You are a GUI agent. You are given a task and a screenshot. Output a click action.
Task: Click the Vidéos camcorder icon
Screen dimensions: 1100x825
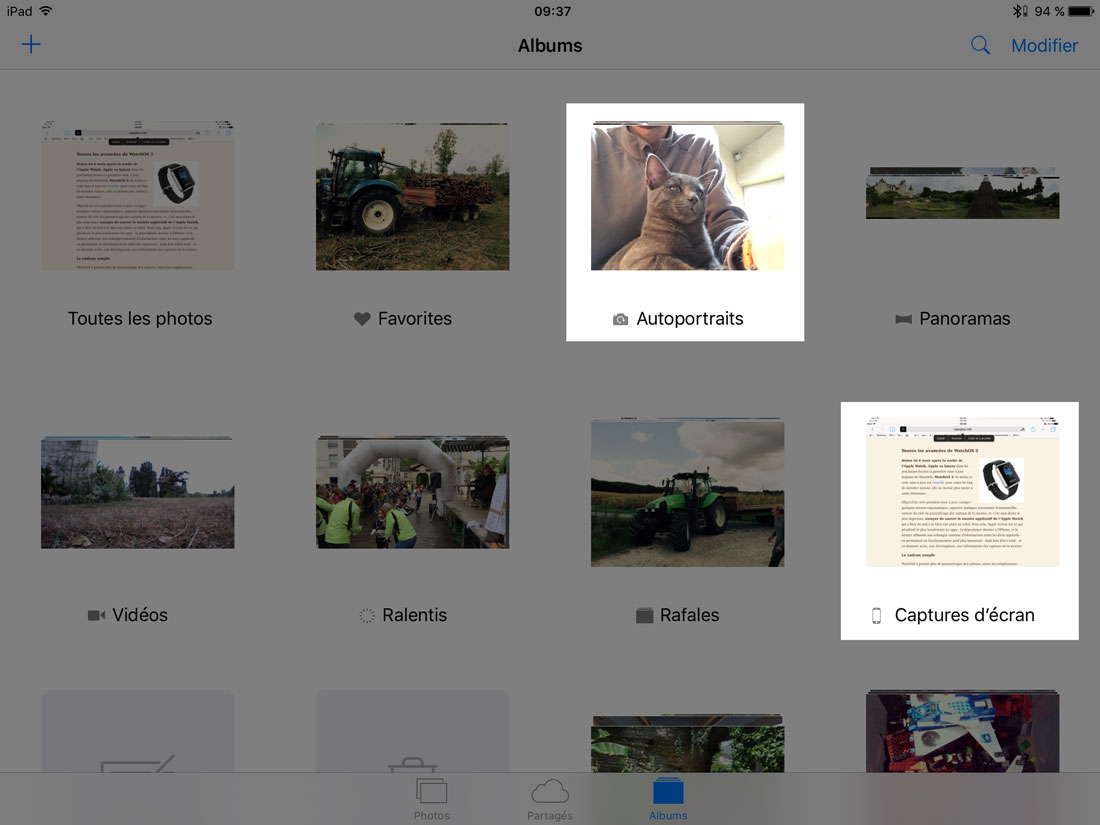(x=96, y=615)
